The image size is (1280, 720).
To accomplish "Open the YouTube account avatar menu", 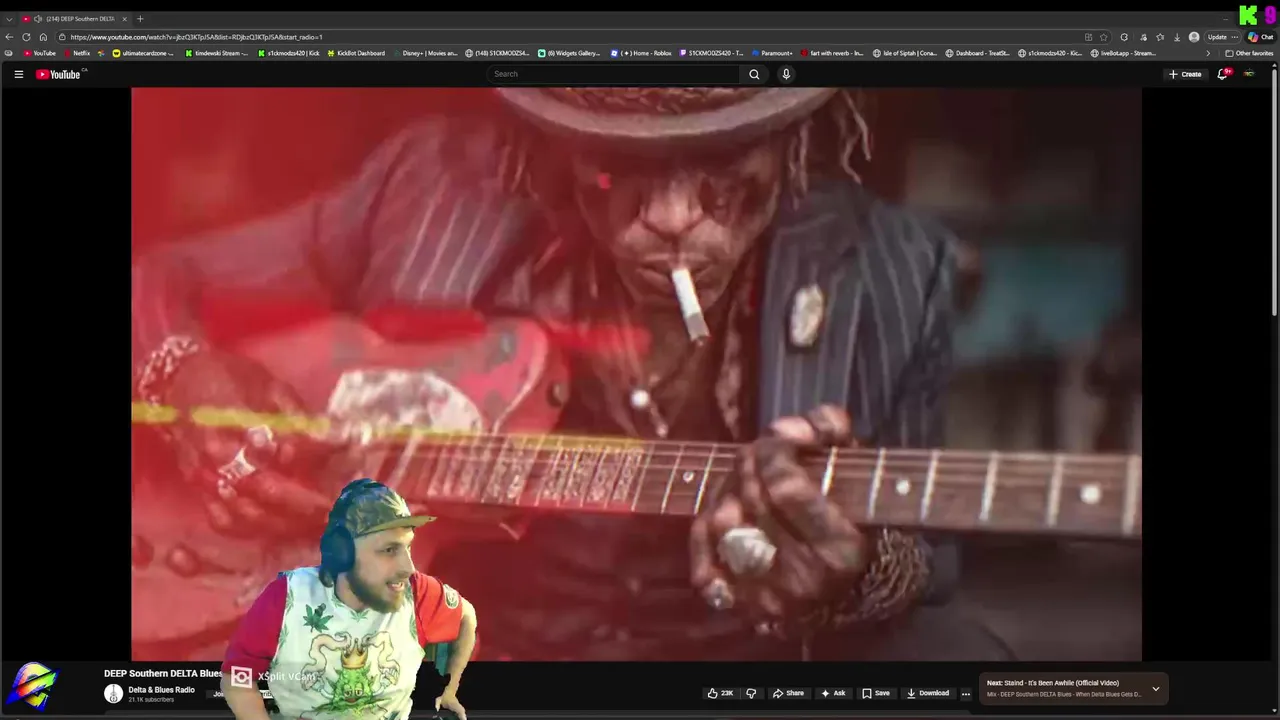I will pyautogui.click(x=1249, y=74).
